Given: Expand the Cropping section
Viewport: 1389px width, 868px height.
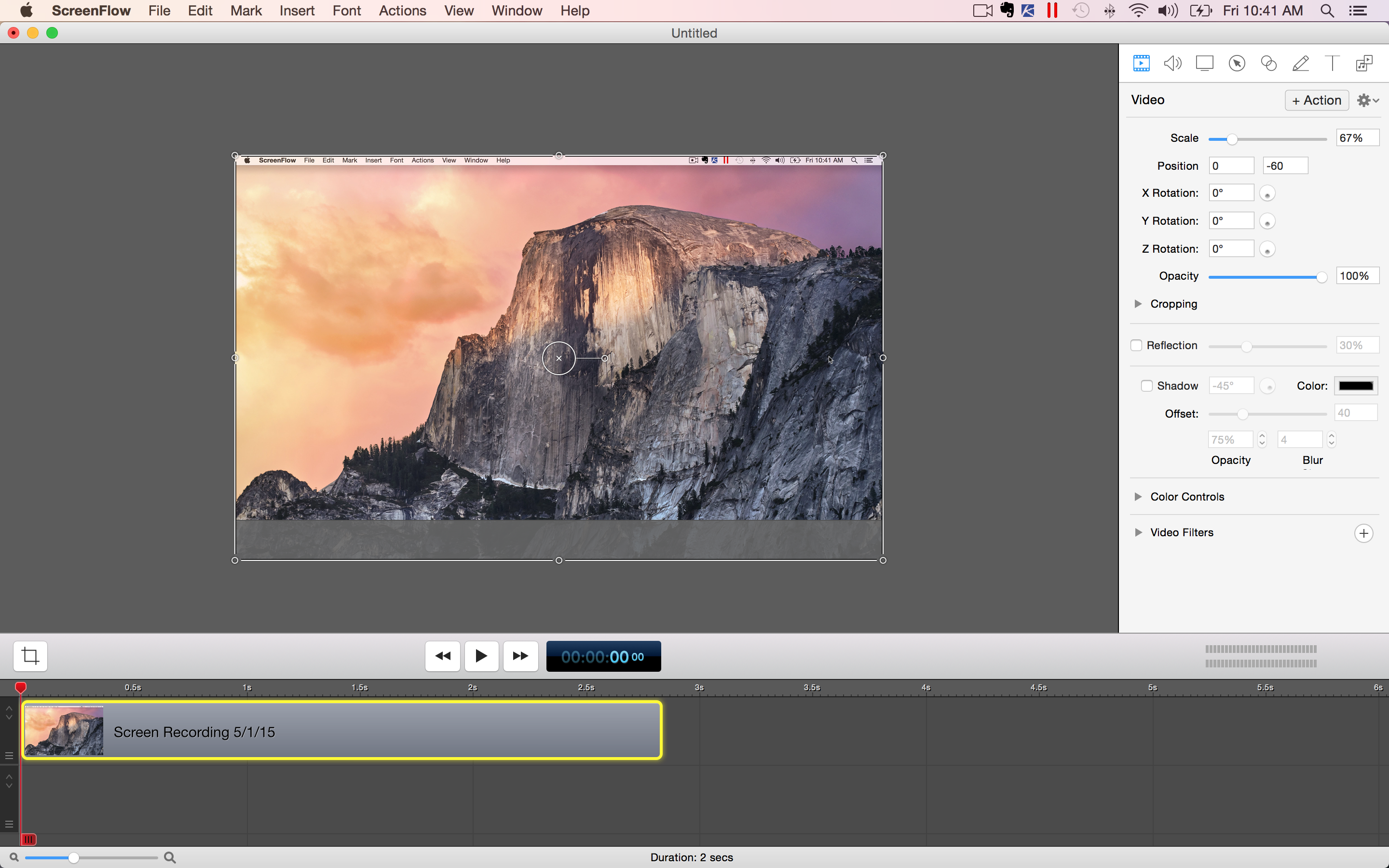Looking at the screenshot, I should (1138, 304).
